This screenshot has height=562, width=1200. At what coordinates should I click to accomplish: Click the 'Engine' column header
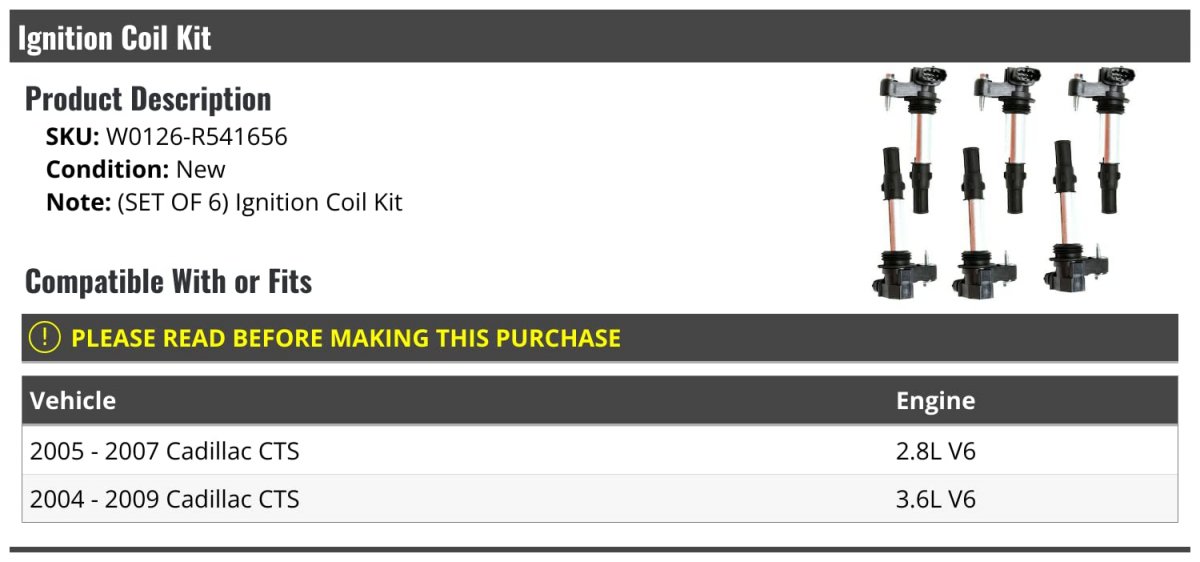(x=935, y=401)
